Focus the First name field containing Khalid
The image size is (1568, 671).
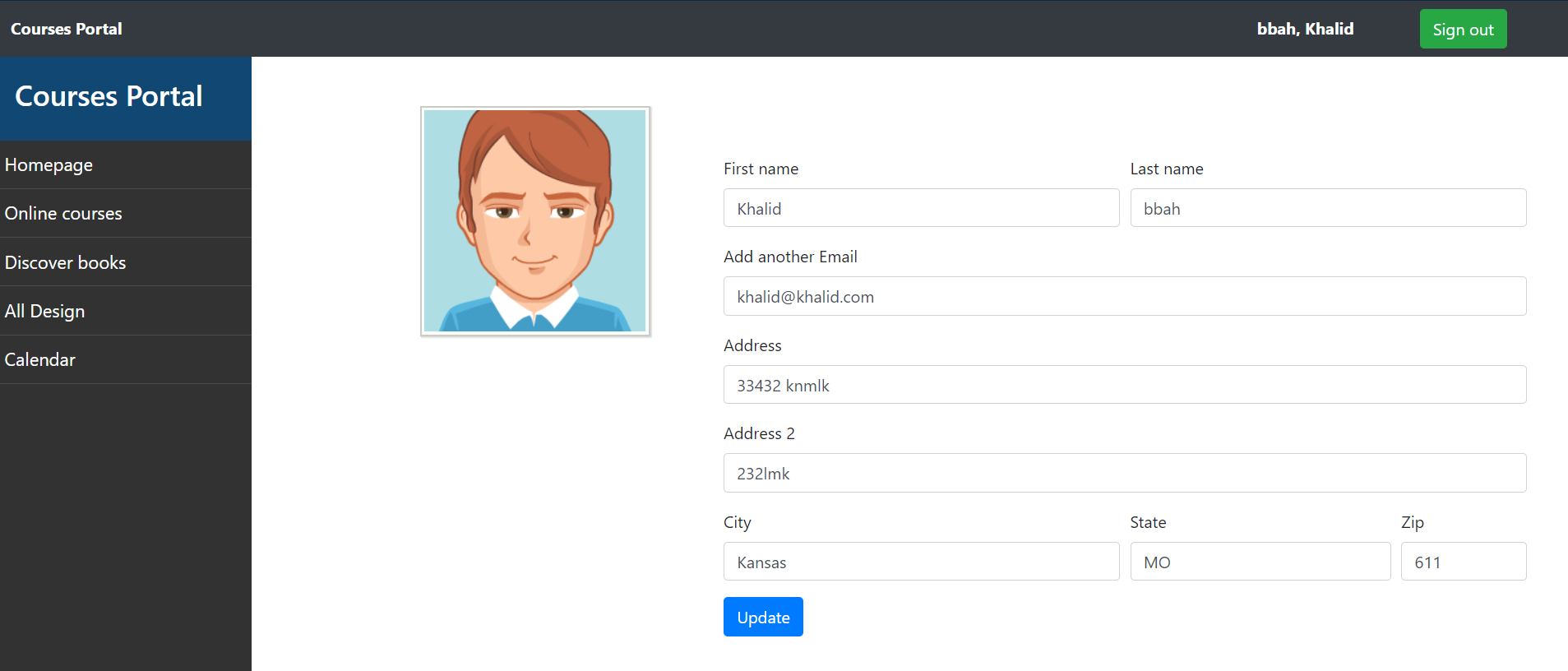[x=921, y=208]
